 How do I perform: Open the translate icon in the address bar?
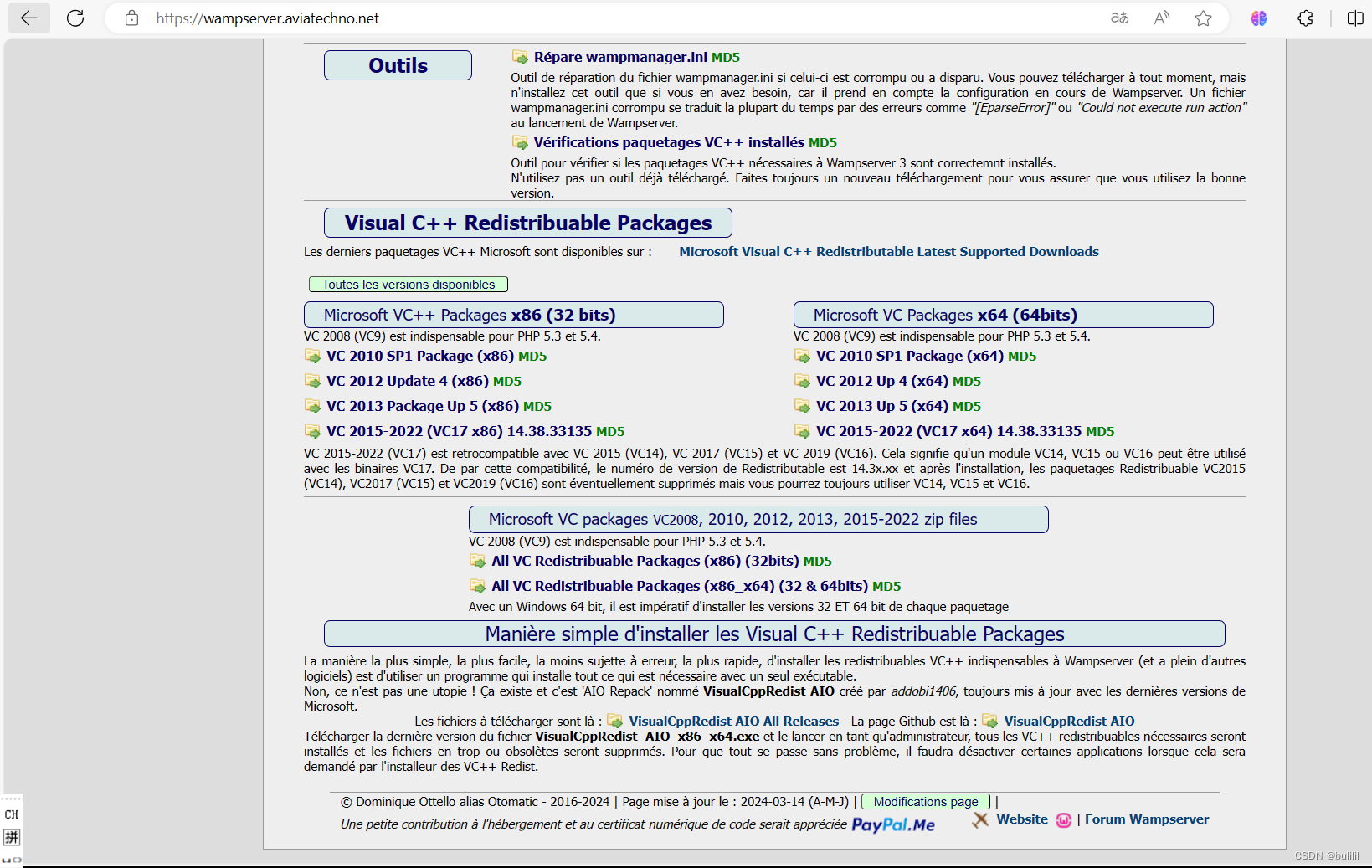pyautogui.click(x=1119, y=18)
